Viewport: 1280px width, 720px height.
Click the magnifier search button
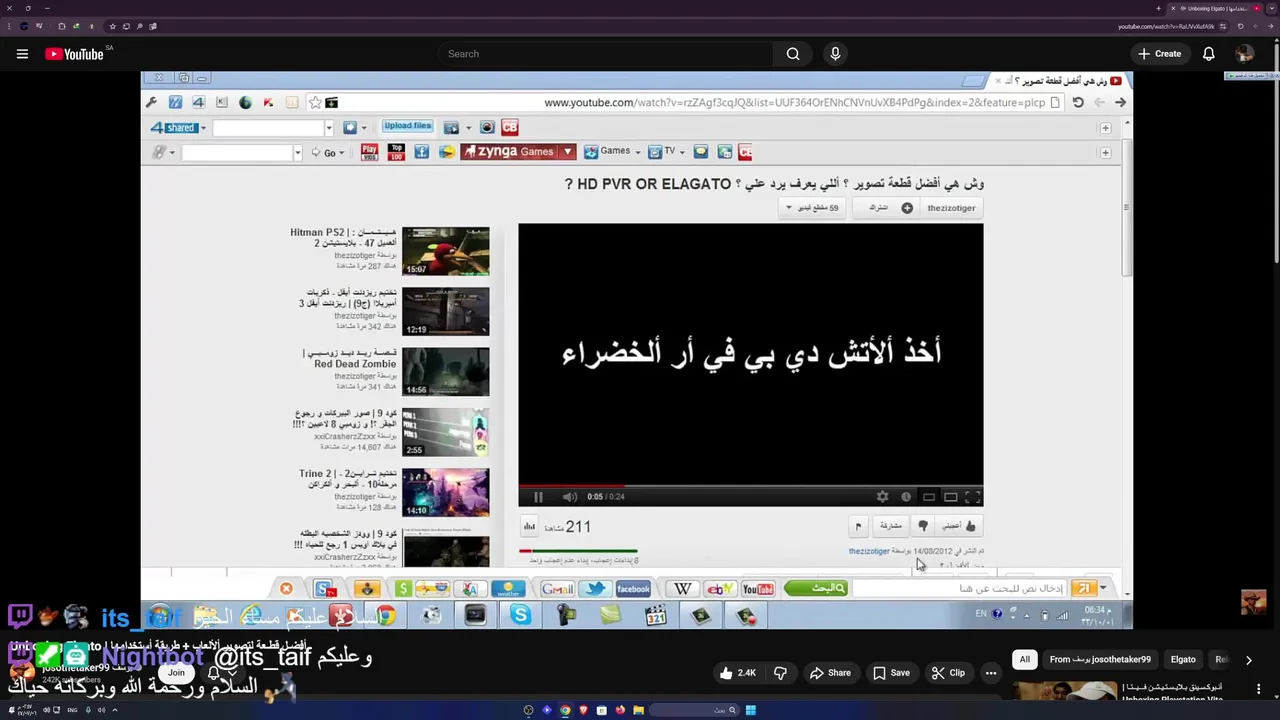point(793,54)
